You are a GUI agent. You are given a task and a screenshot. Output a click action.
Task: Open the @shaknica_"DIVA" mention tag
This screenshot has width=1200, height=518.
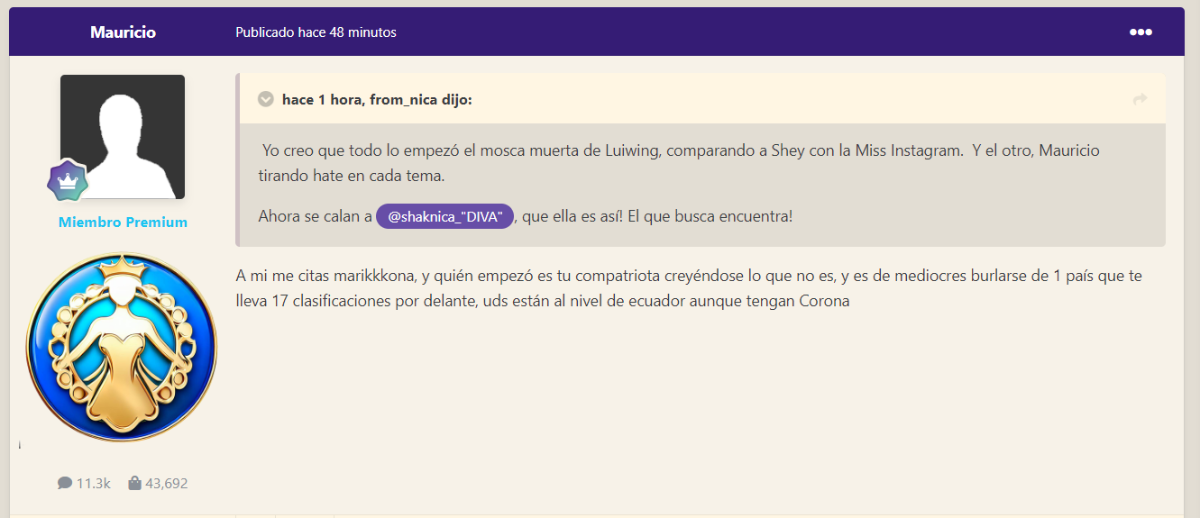445,216
